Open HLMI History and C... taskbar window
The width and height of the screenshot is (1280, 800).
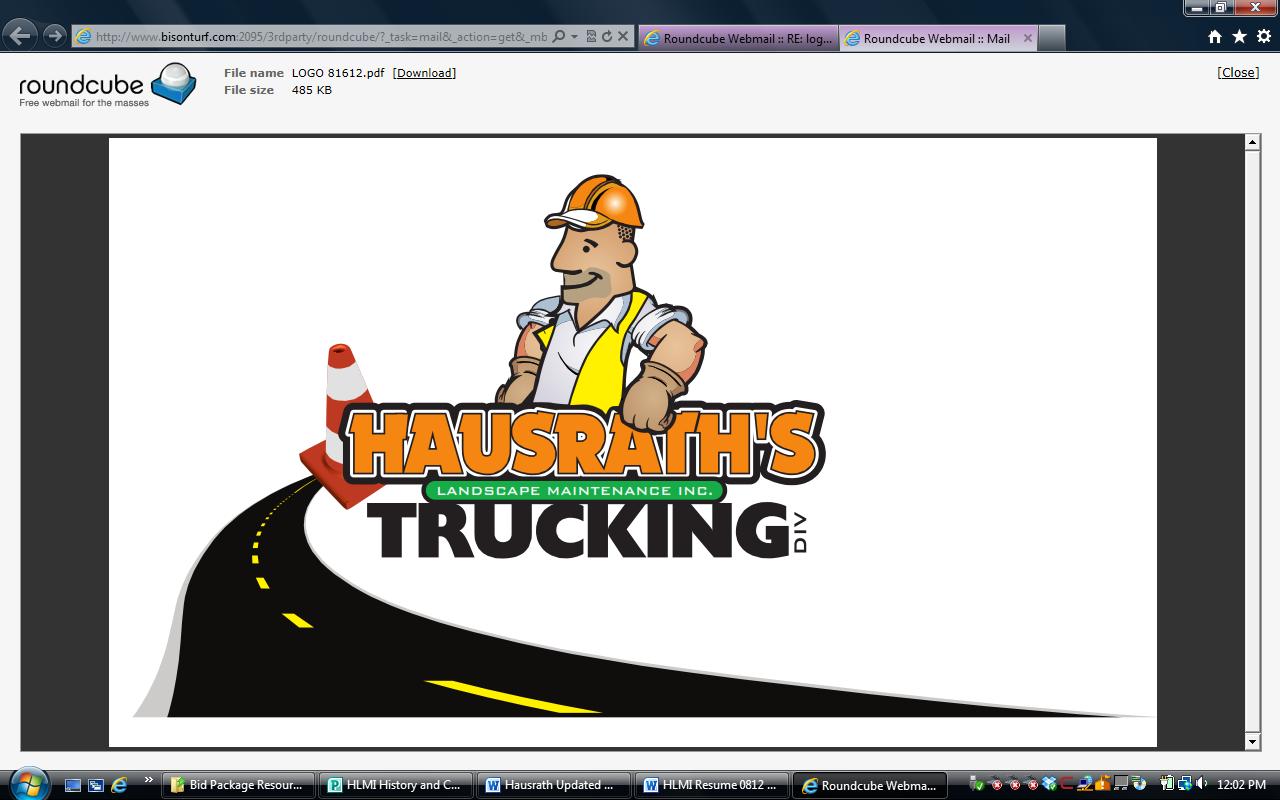click(397, 785)
